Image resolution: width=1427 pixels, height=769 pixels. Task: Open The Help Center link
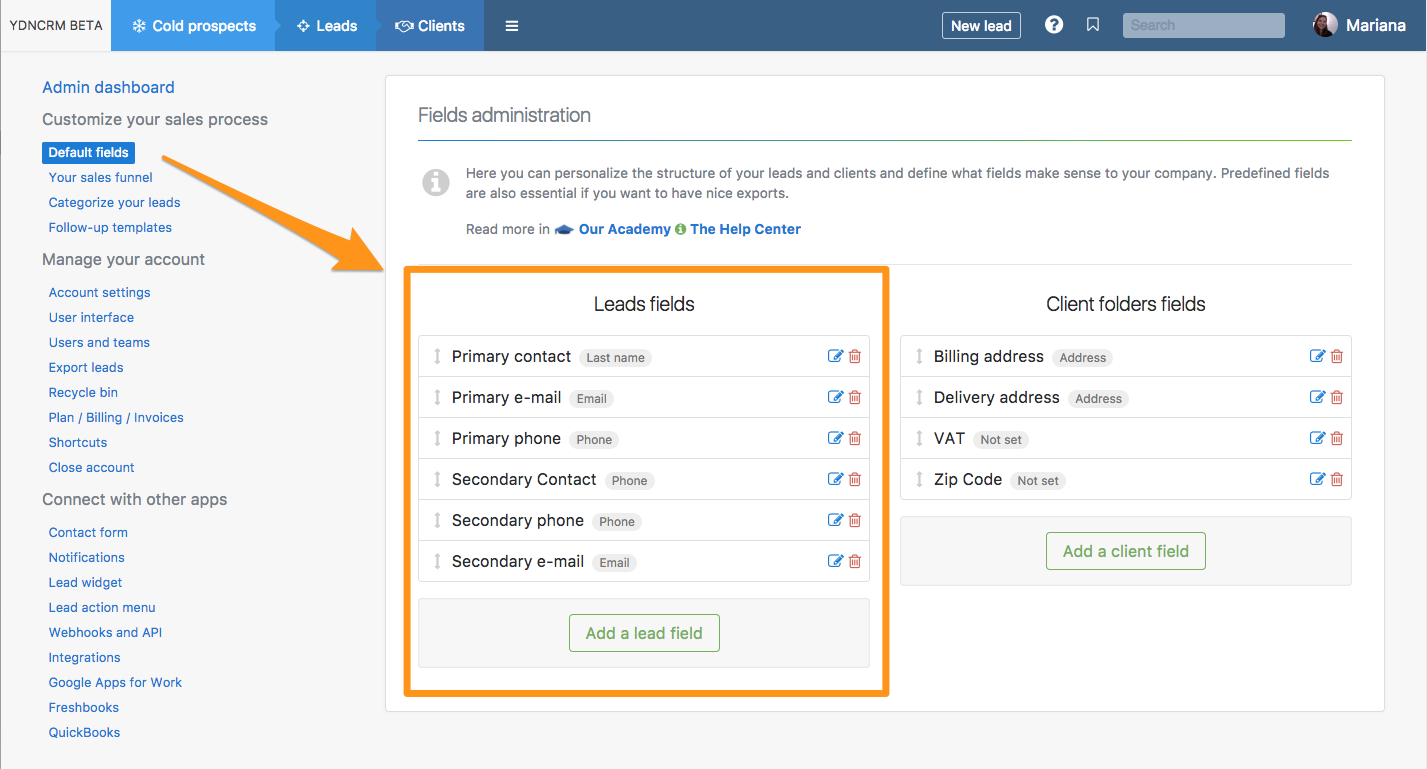[x=745, y=229]
